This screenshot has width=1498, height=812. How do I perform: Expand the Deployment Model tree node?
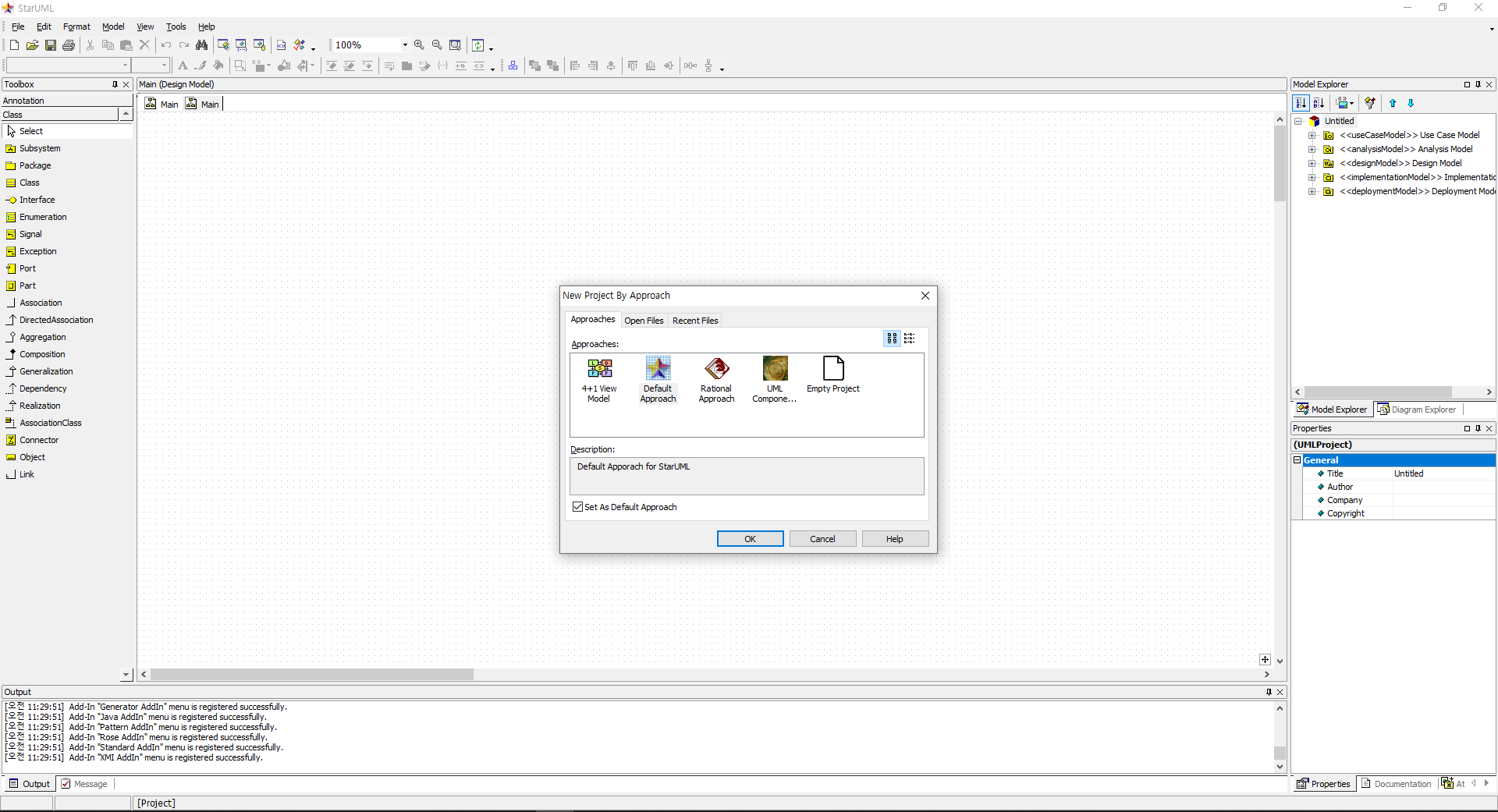(1312, 192)
